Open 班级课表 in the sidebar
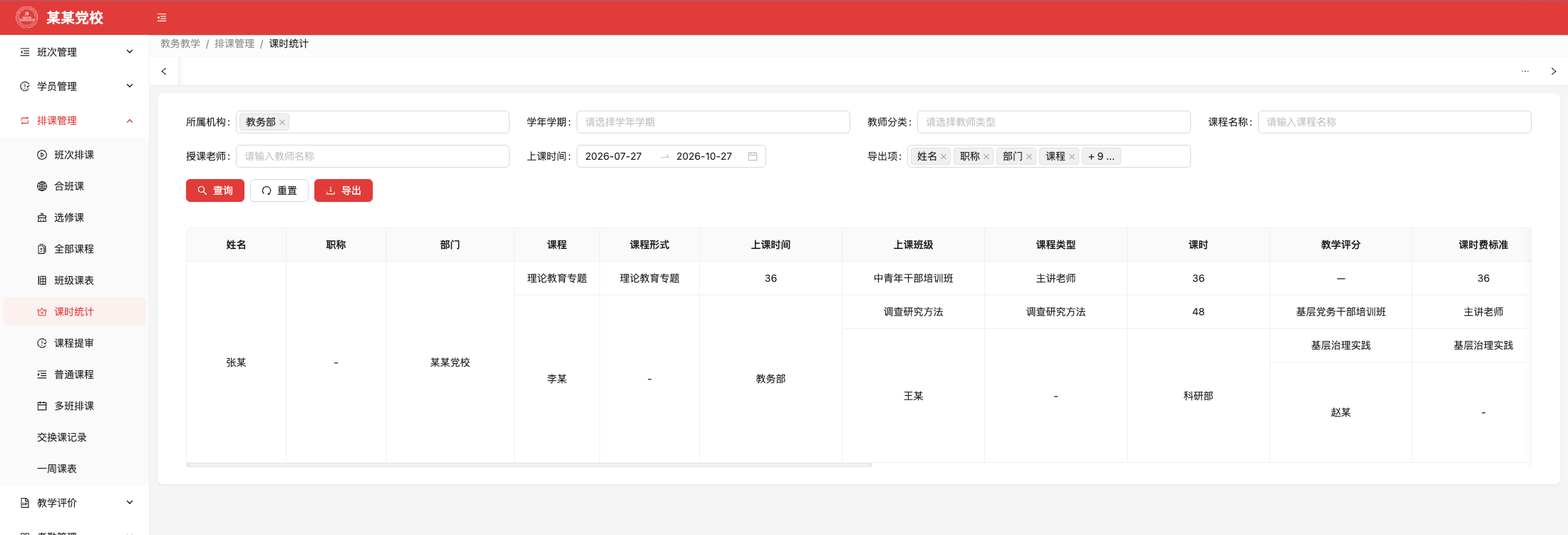The width and height of the screenshot is (1568, 535). 74,280
